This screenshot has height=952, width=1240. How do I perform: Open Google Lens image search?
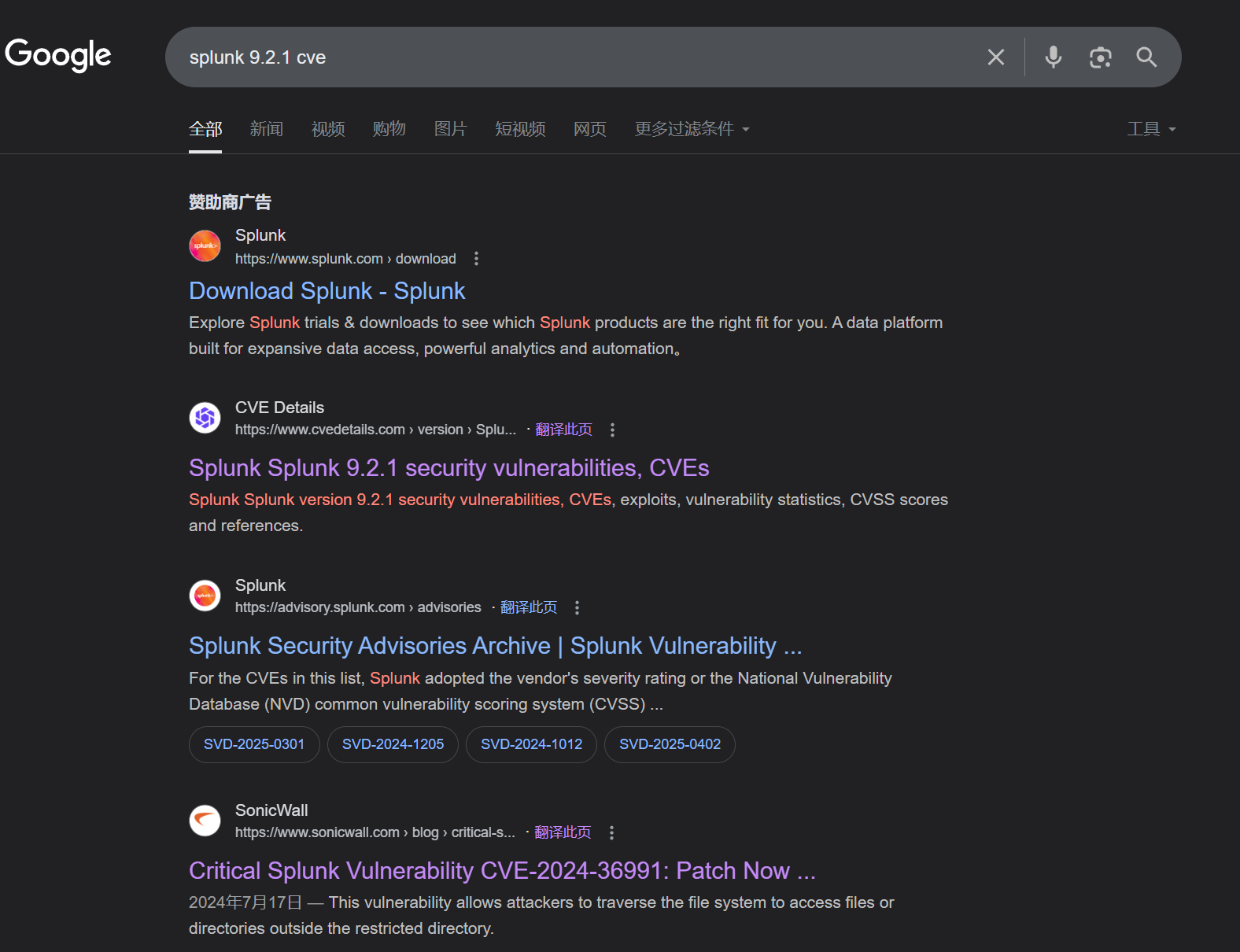[1100, 57]
